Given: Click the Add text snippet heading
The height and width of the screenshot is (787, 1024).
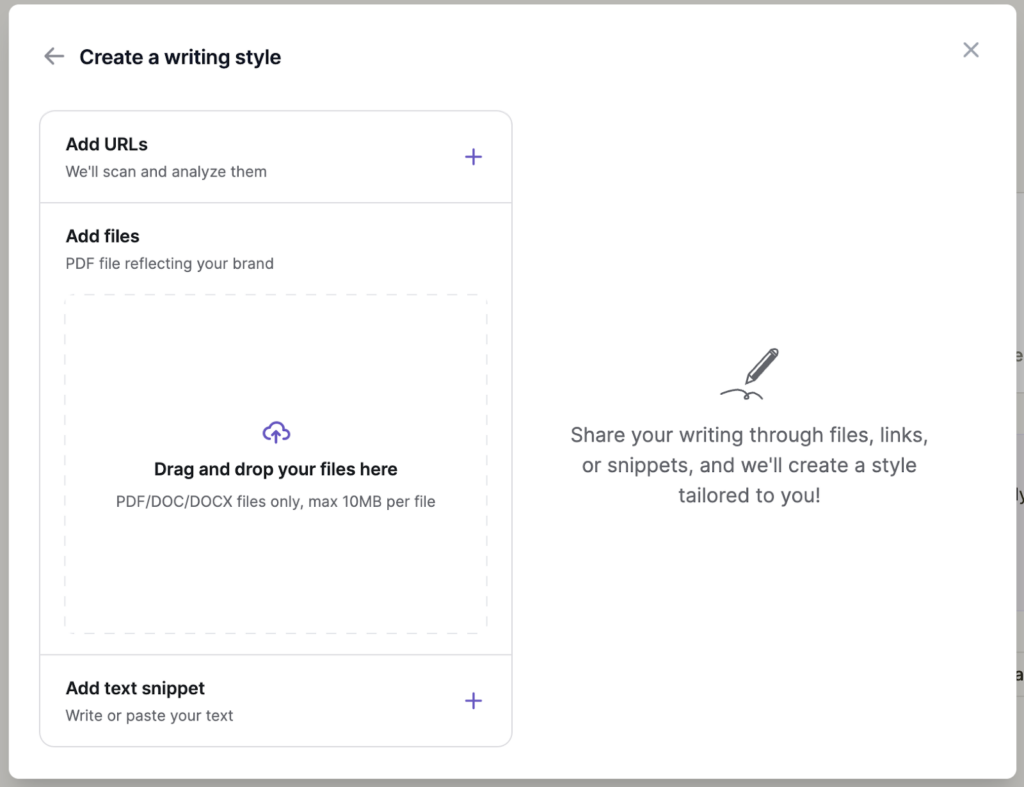Looking at the screenshot, I should (x=135, y=688).
